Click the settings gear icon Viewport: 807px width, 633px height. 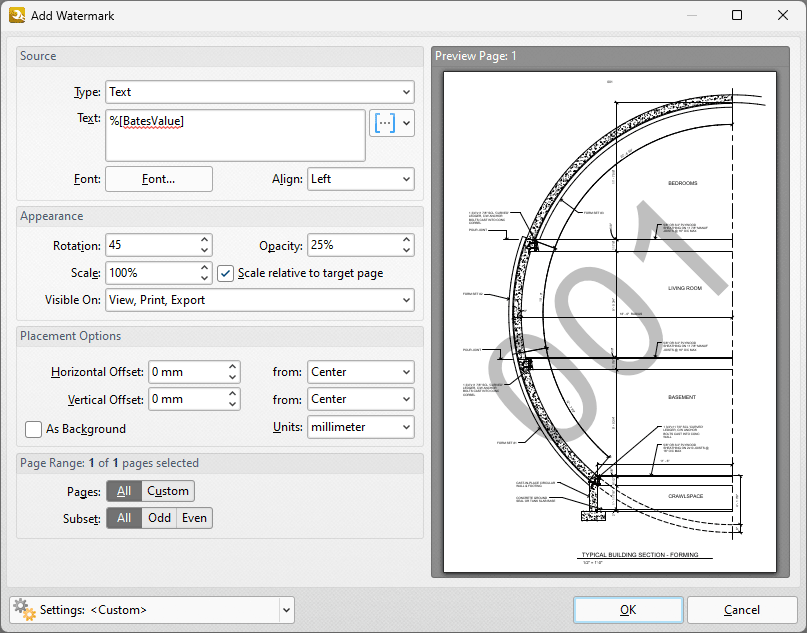tap(24, 609)
